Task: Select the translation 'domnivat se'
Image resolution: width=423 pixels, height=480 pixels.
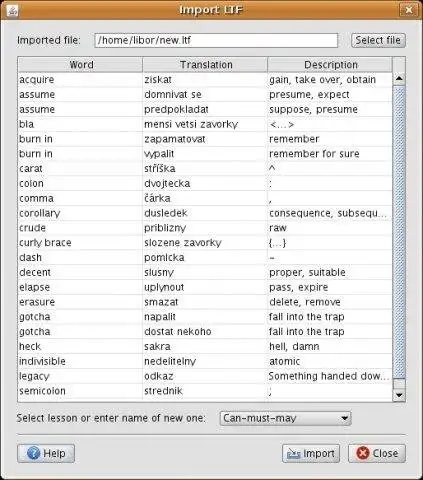Action: pyautogui.click(x=205, y=94)
